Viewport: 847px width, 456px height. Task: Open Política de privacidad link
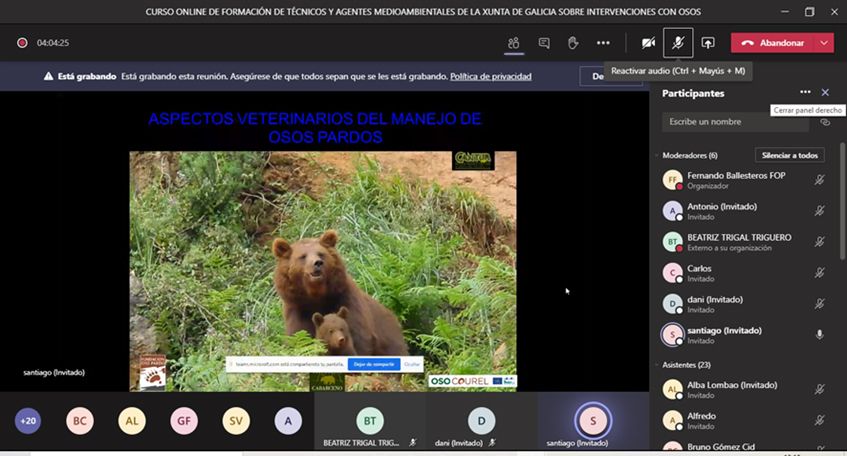(x=490, y=76)
